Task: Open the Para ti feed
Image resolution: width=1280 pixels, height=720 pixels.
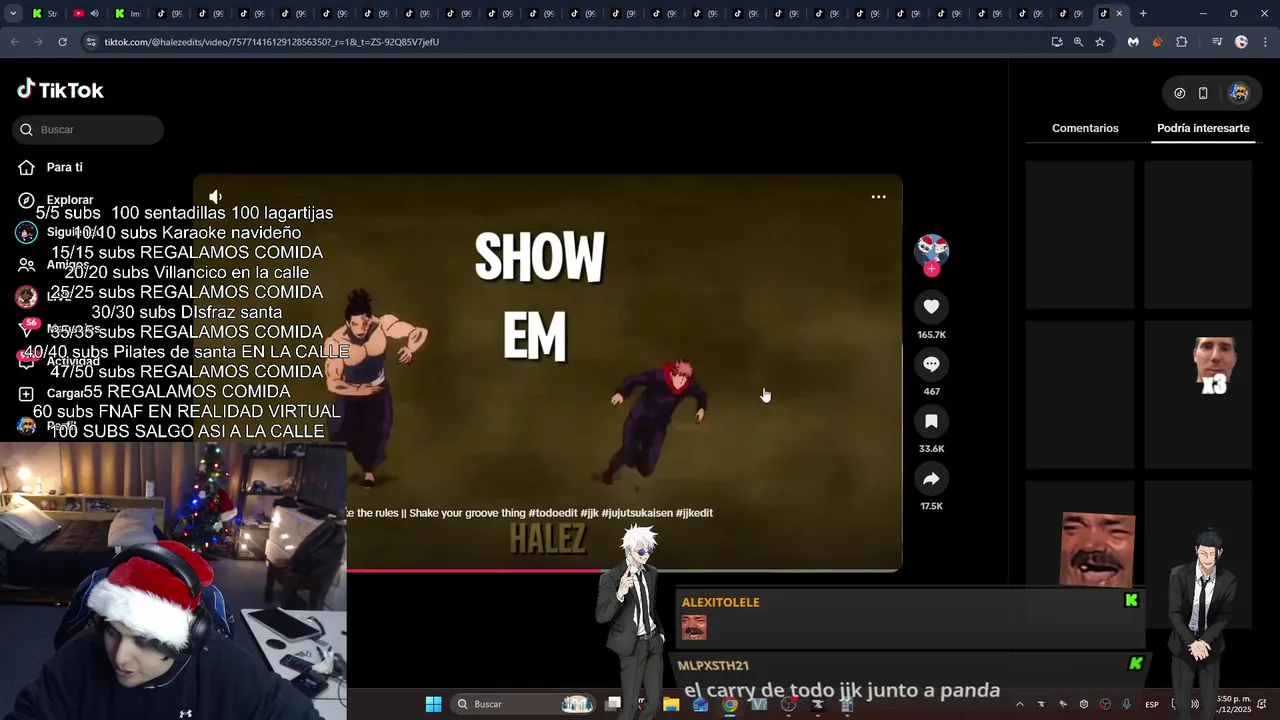Action: tap(64, 167)
